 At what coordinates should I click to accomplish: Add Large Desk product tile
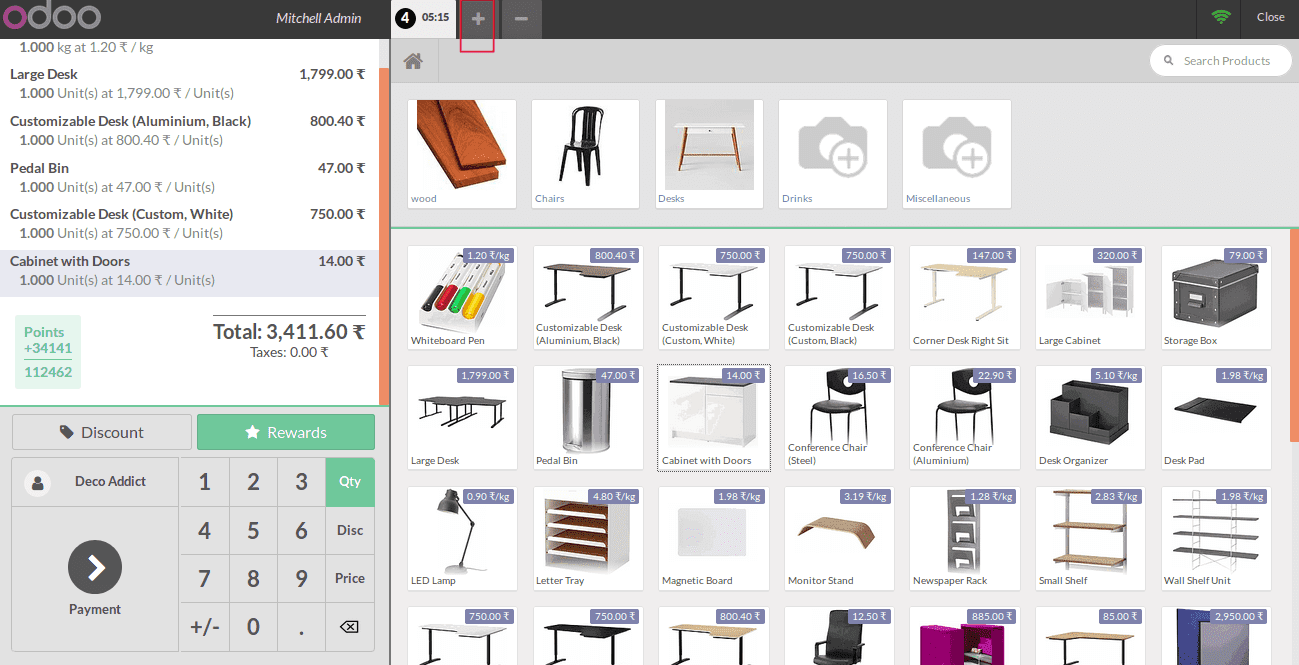463,418
